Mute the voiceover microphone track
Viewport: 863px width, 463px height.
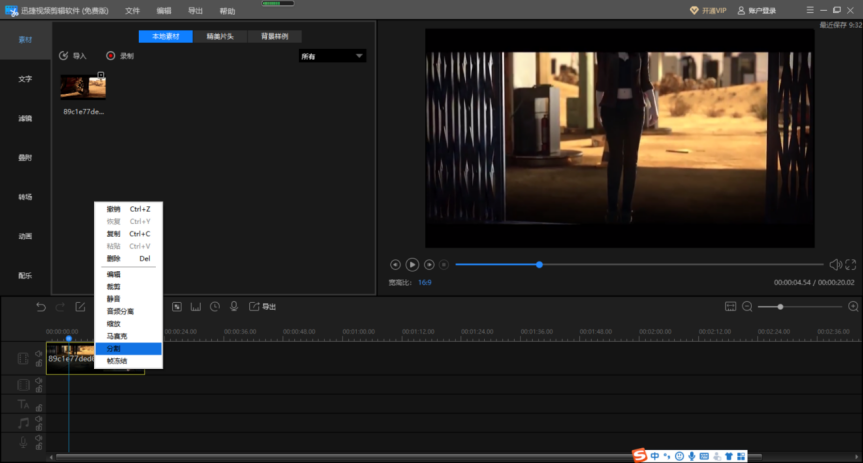point(39,438)
